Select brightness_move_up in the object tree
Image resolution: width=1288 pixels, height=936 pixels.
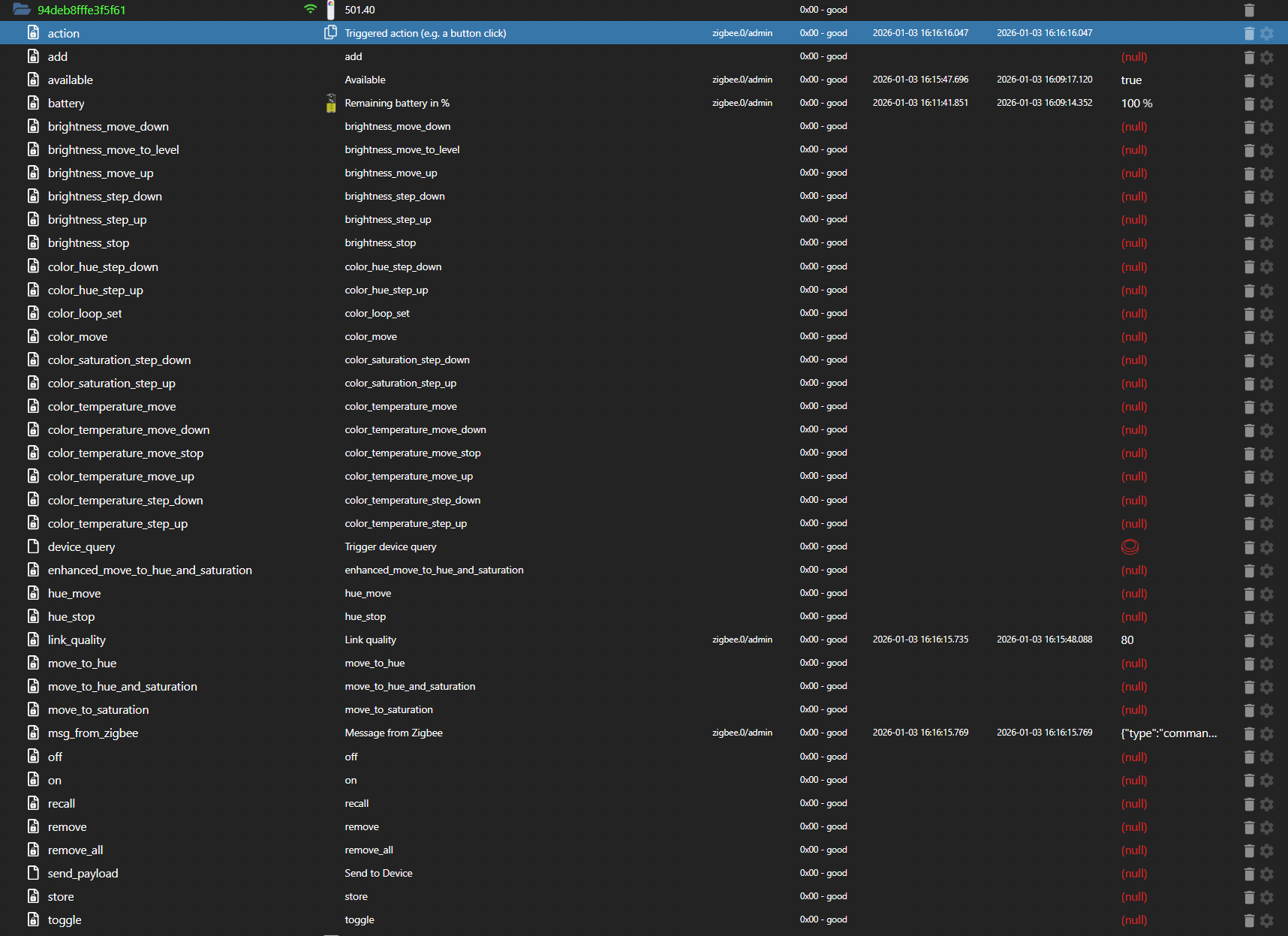coord(101,173)
